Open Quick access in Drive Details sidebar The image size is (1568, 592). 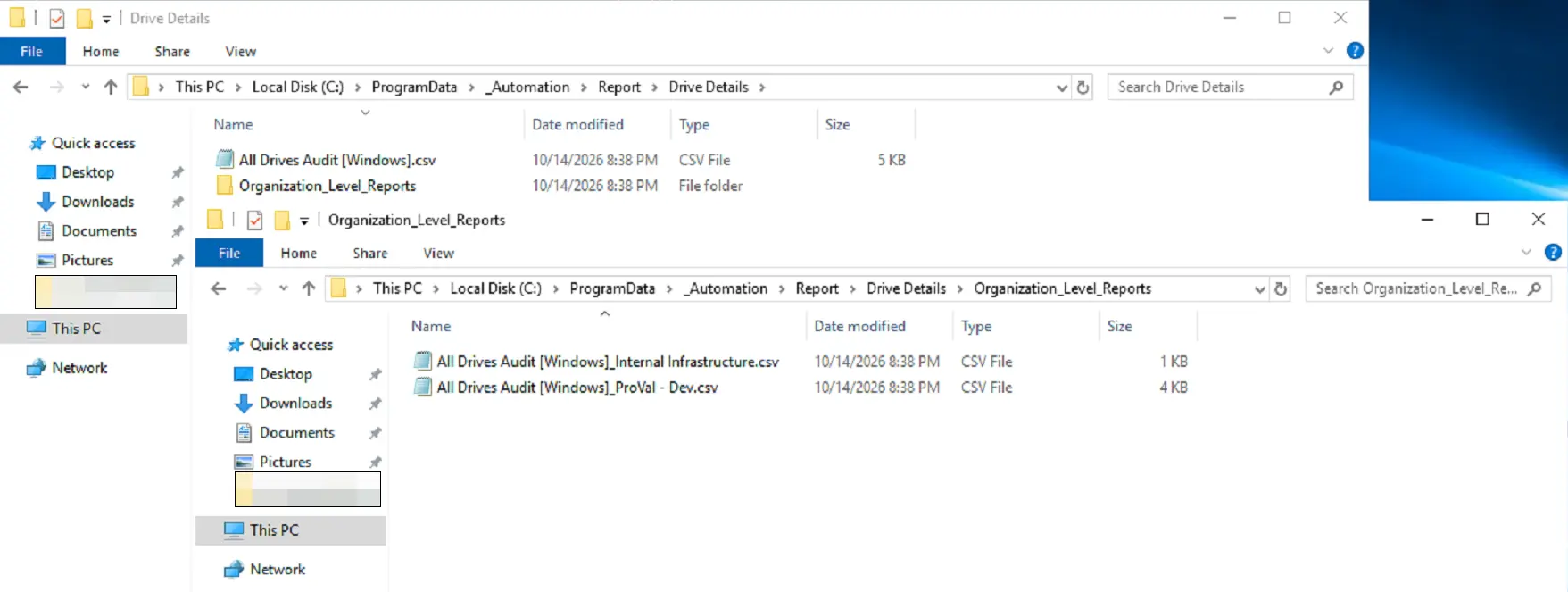pos(94,143)
